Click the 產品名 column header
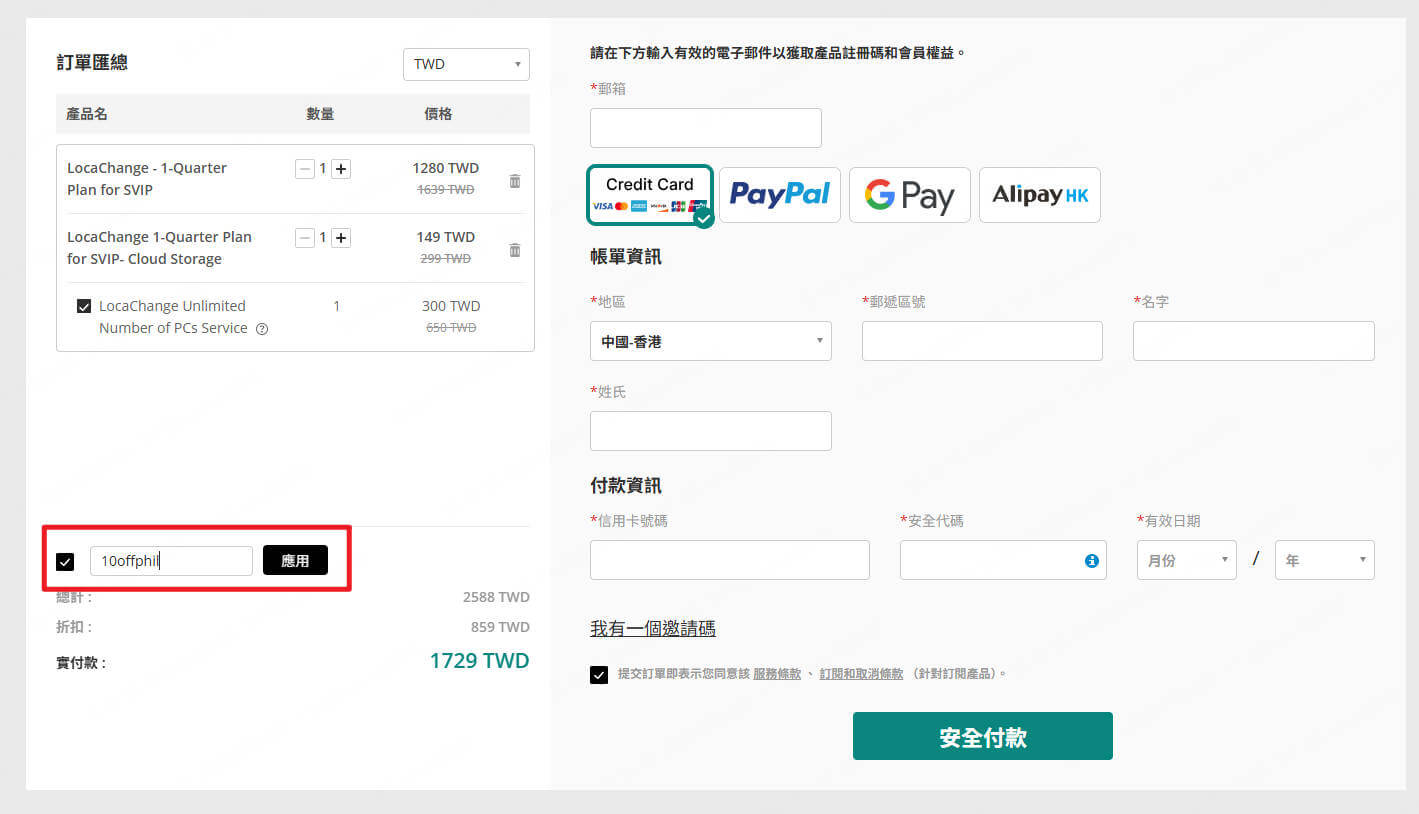This screenshot has width=1419, height=814. [x=87, y=114]
